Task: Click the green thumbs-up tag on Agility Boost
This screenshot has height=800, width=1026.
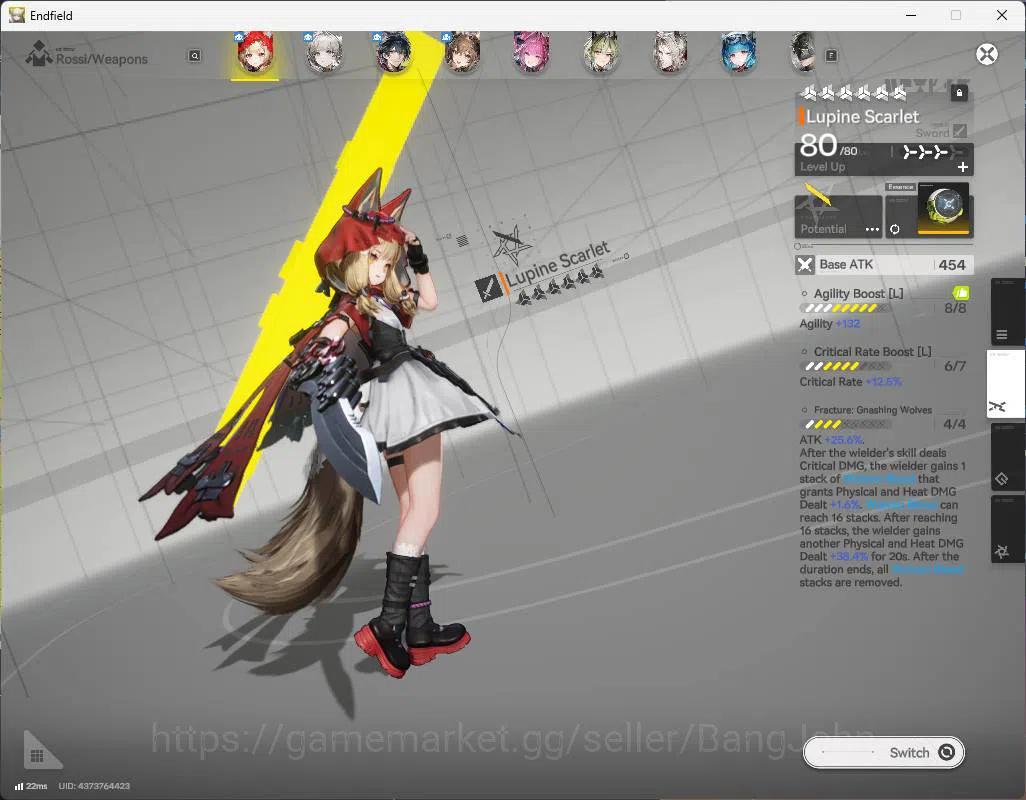Action: click(961, 292)
